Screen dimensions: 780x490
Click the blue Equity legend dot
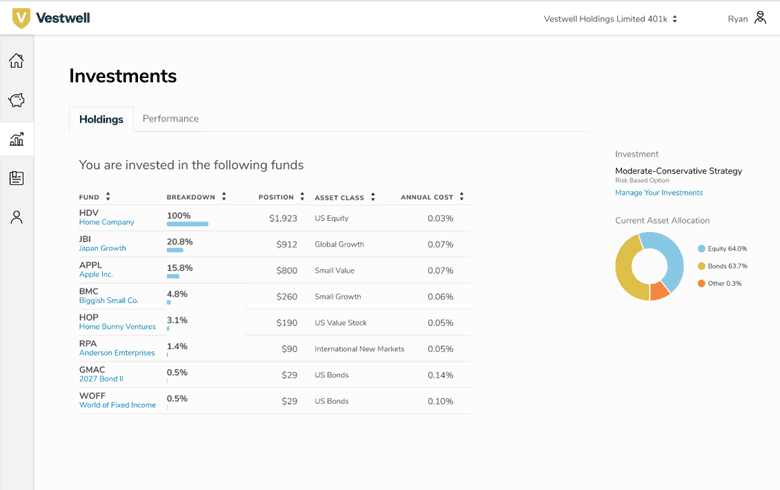point(701,249)
